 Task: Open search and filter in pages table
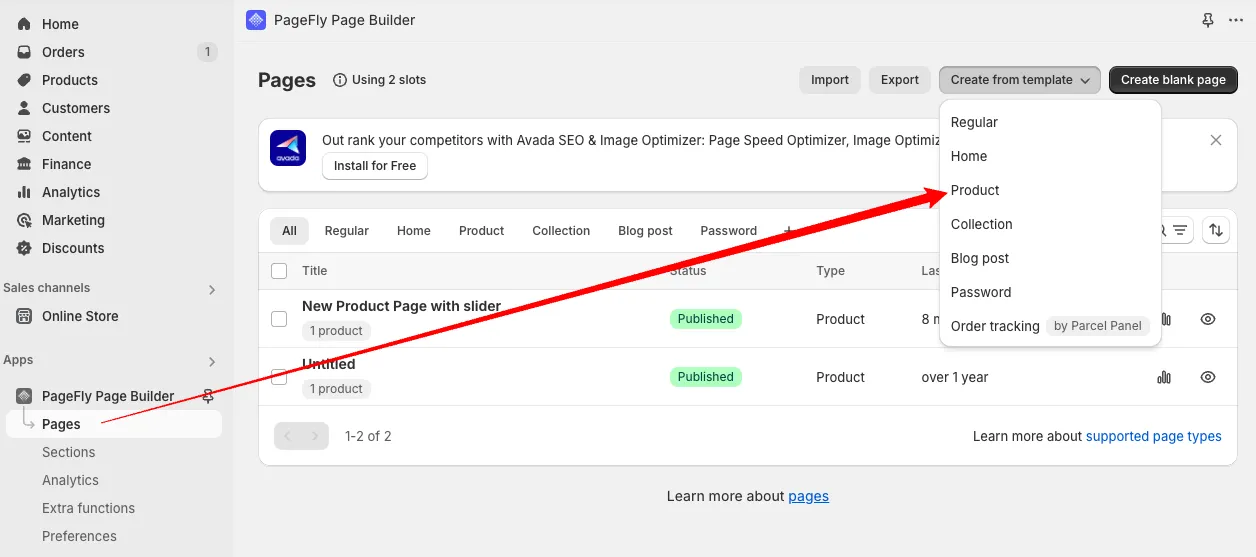(1176, 230)
